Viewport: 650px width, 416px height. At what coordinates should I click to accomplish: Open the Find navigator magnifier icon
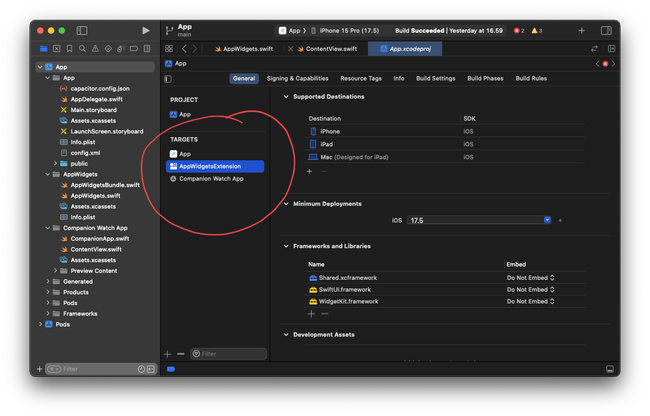[82, 49]
